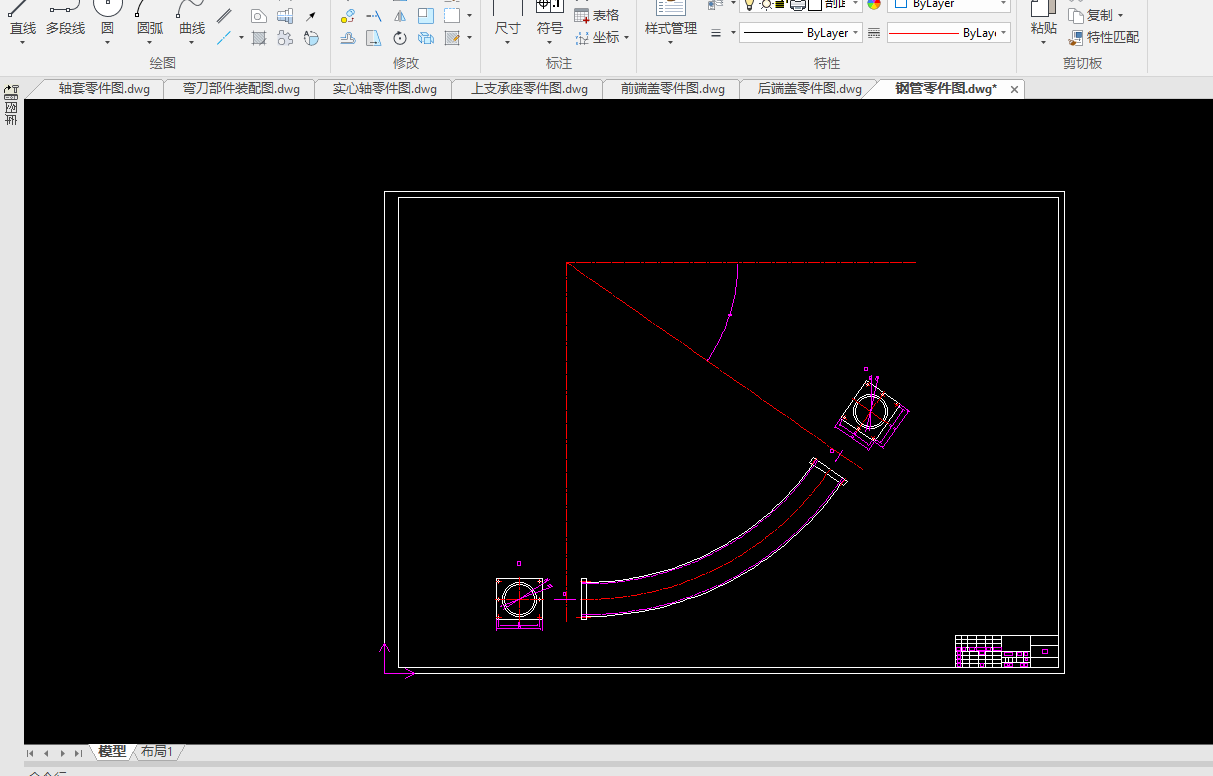Go to first layout tab arrow
This screenshot has height=776, width=1213.
(30, 753)
